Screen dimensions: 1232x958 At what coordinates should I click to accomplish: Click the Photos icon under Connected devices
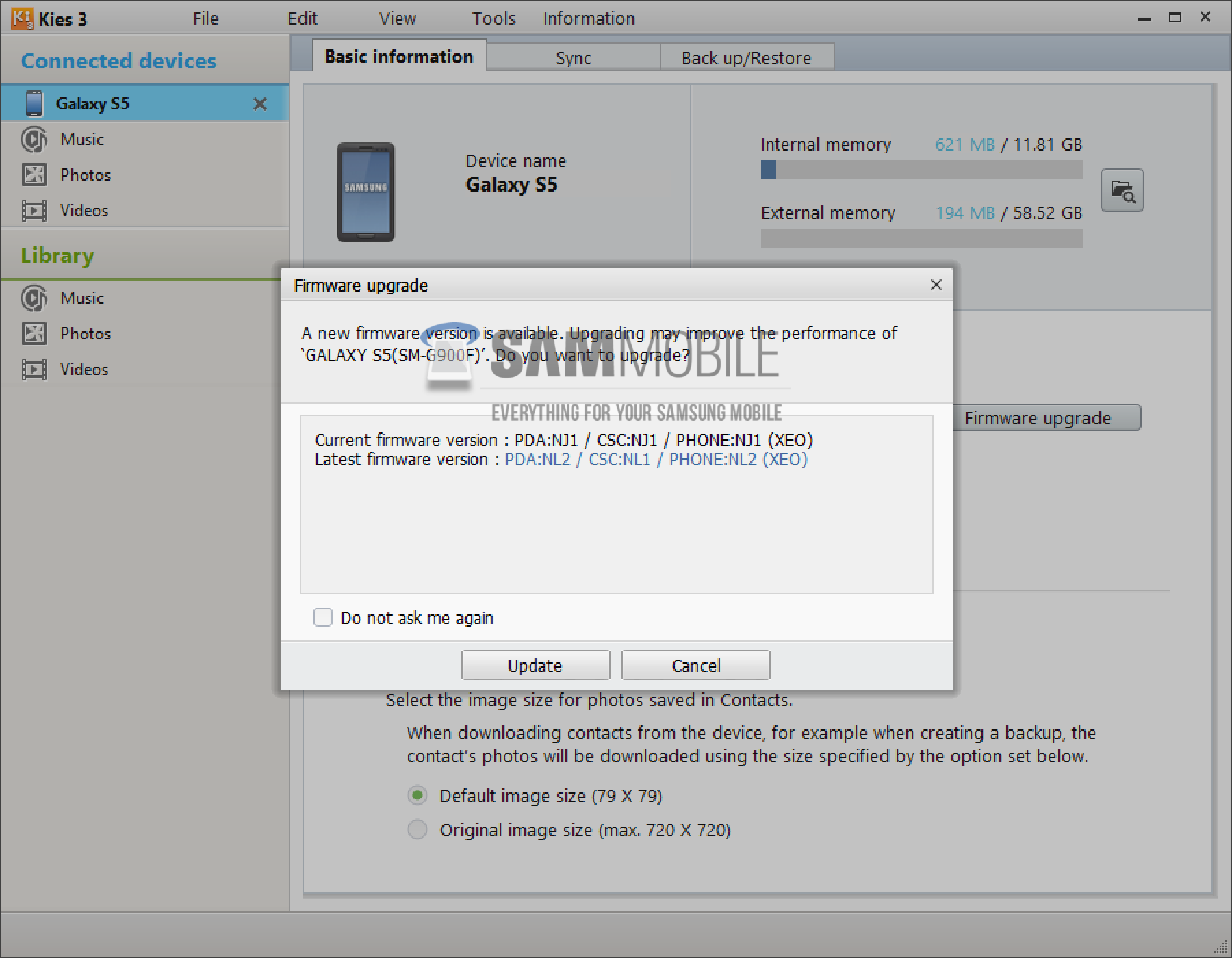coord(34,175)
